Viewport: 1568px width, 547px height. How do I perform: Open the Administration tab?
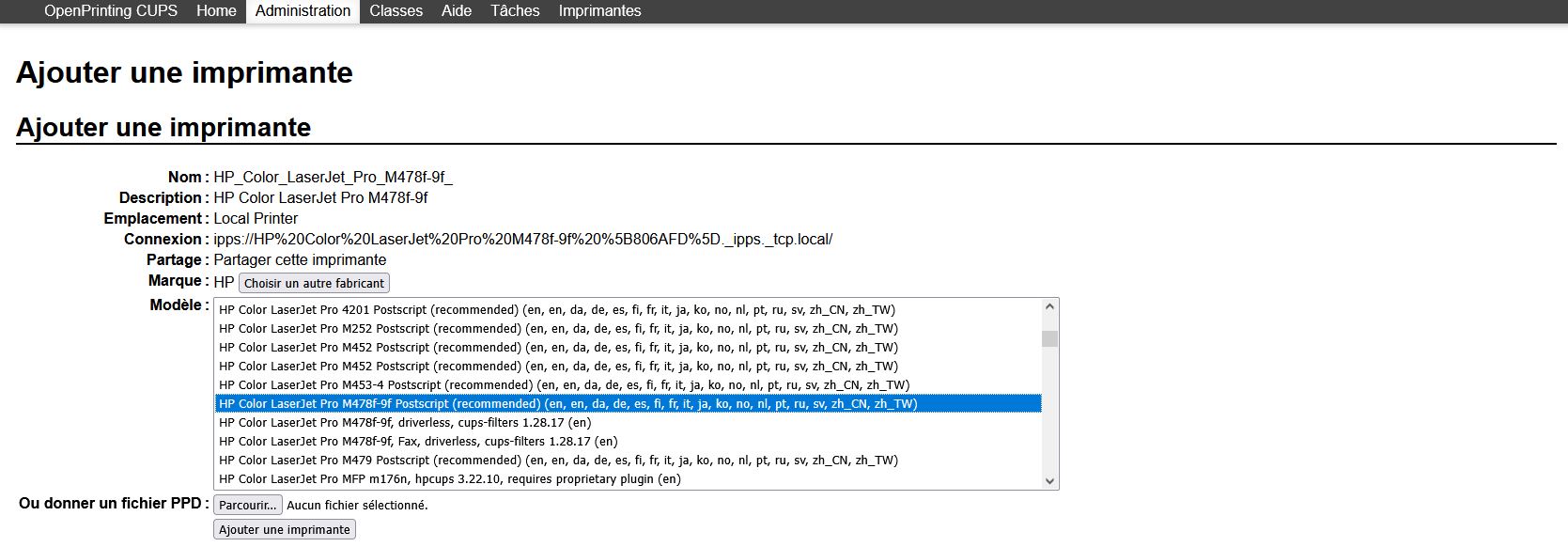[303, 11]
